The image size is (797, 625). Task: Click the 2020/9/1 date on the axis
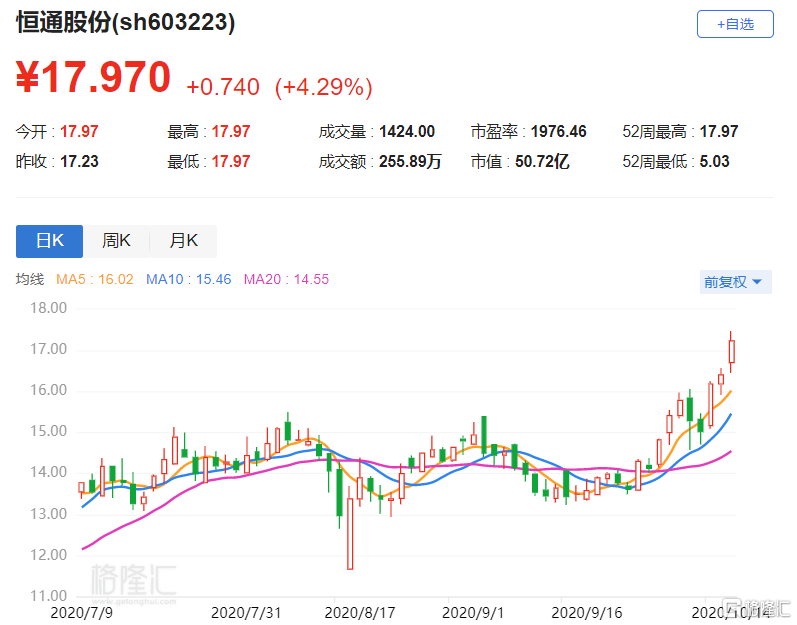473,613
